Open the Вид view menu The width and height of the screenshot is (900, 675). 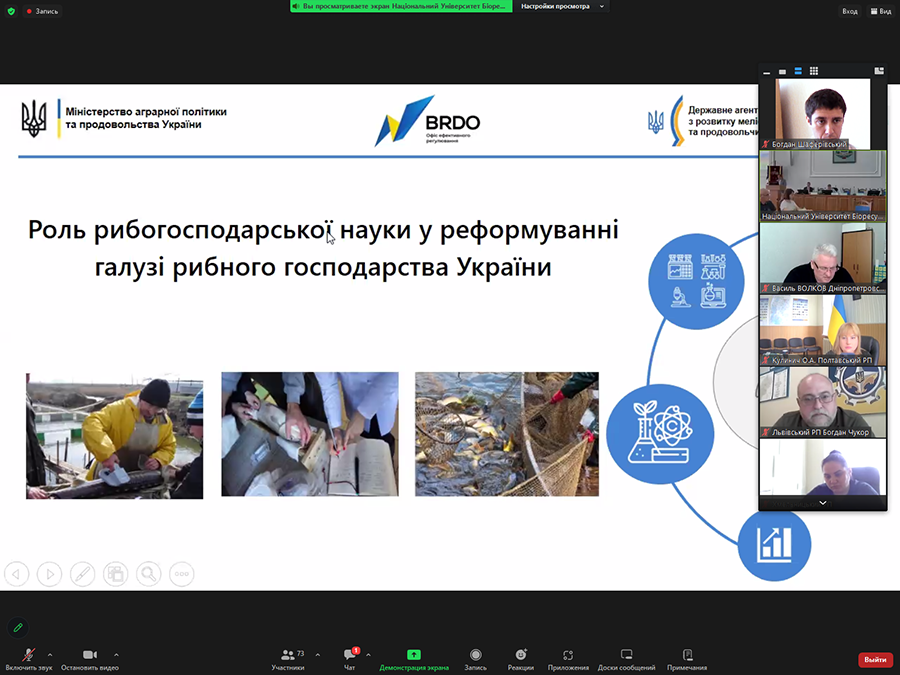(881, 11)
